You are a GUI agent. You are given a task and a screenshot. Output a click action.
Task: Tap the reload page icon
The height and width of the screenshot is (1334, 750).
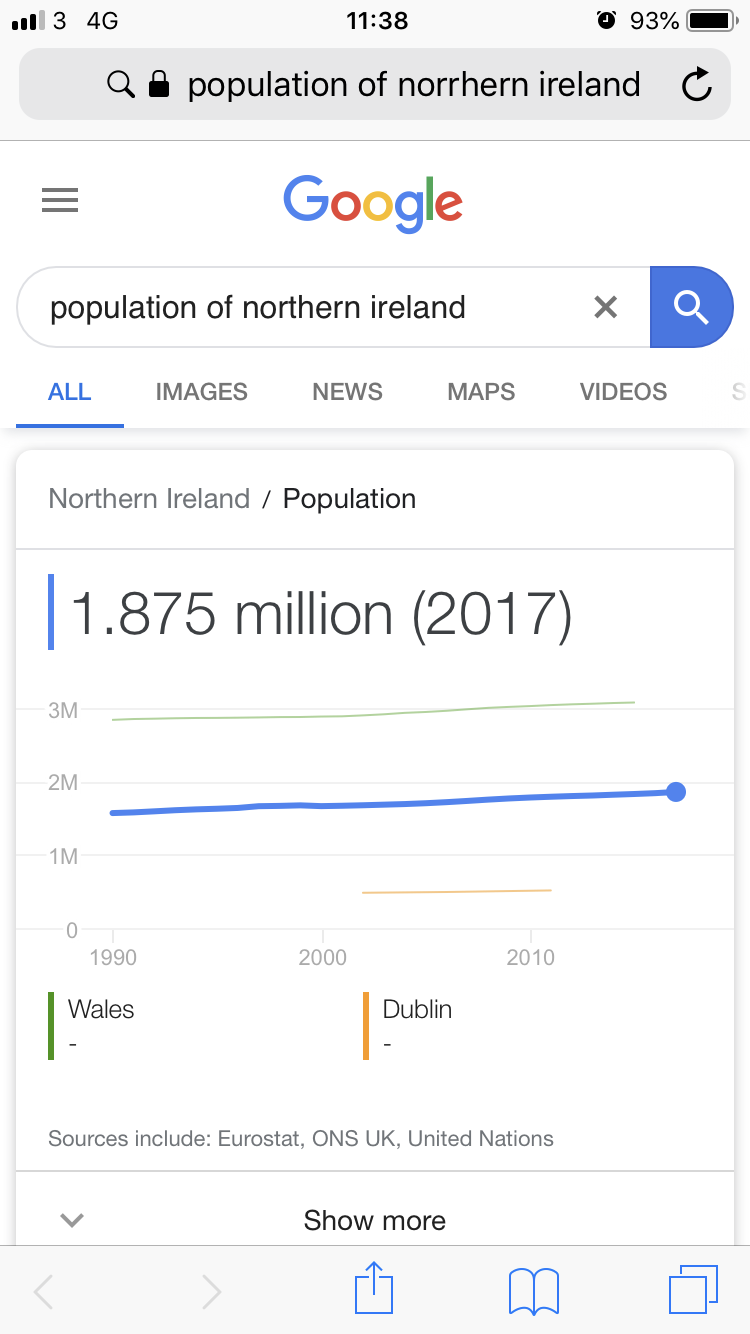pos(696,86)
